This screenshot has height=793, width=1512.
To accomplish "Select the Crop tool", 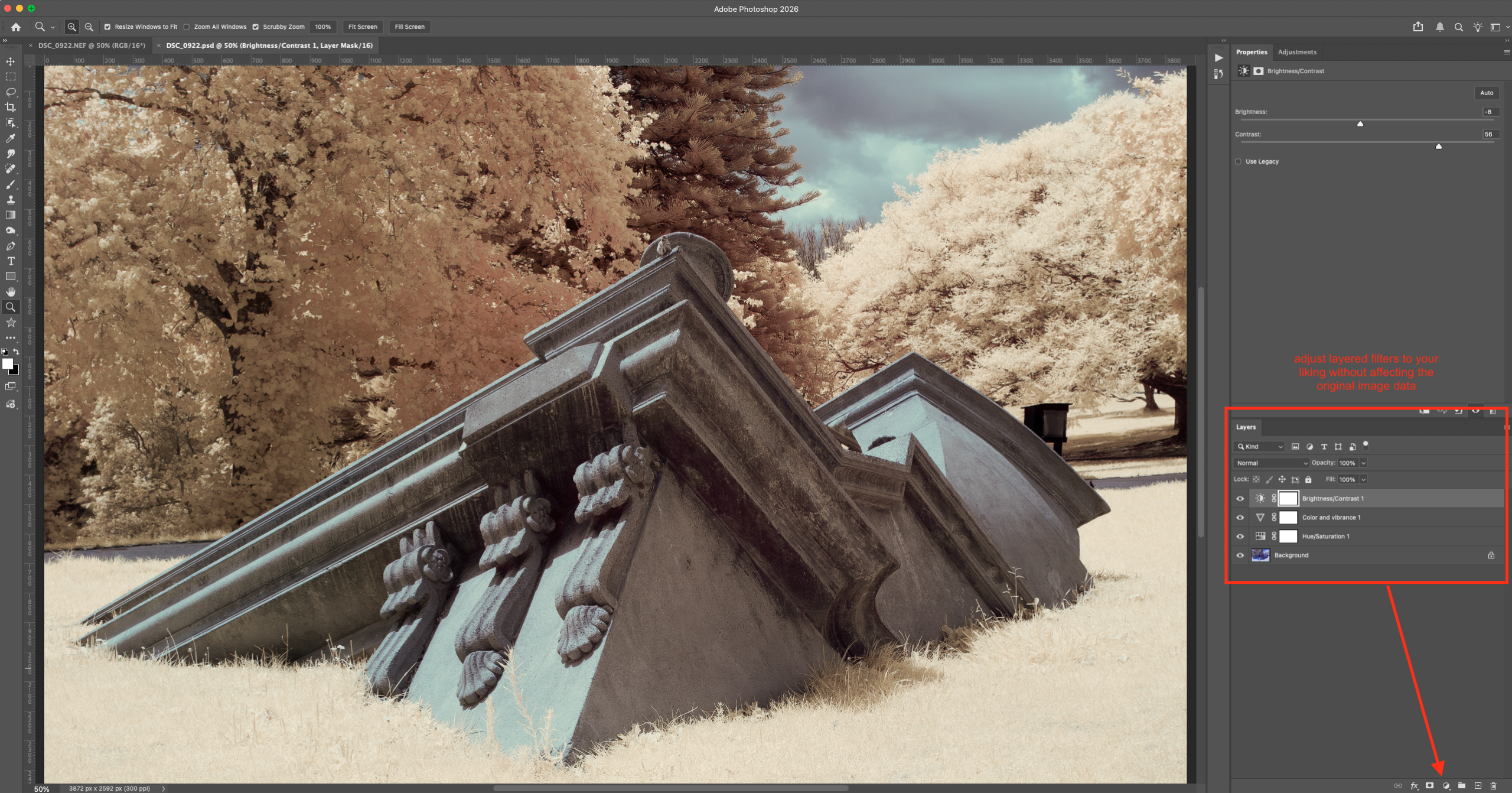I will point(10,107).
